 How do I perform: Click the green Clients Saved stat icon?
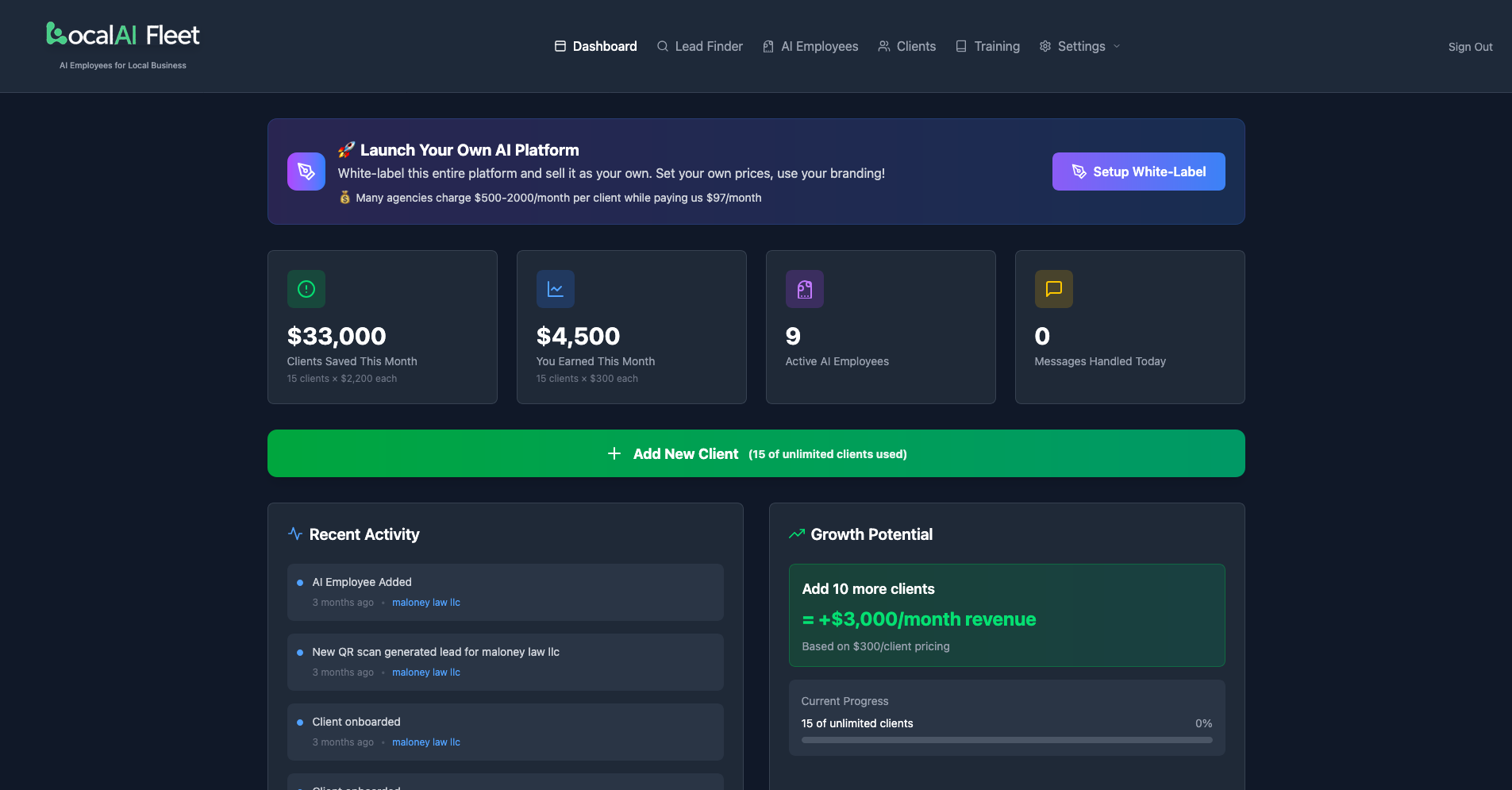[x=306, y=288]
